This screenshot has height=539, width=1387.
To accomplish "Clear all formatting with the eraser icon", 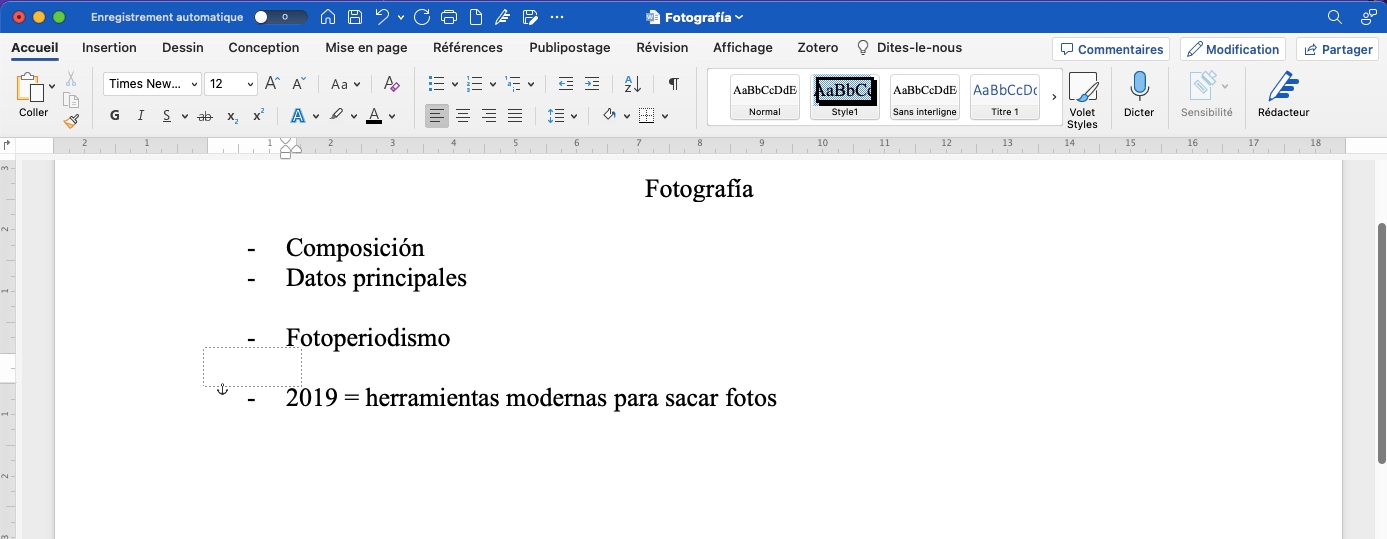I will [x=391, y=84].
